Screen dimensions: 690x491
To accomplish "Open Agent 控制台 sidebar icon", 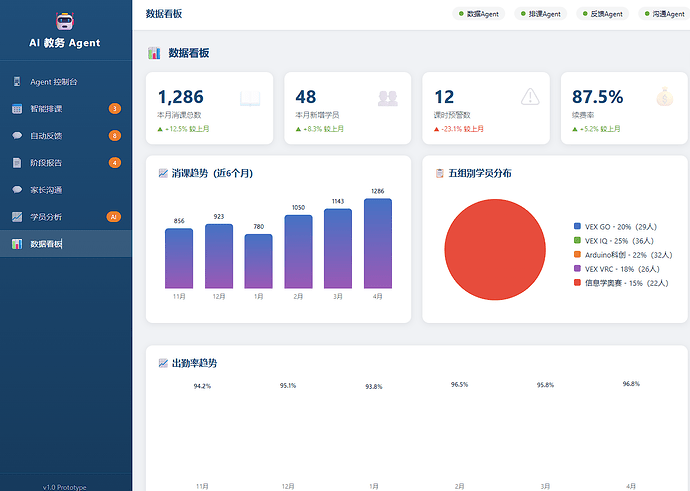I will tap(17, 81).
